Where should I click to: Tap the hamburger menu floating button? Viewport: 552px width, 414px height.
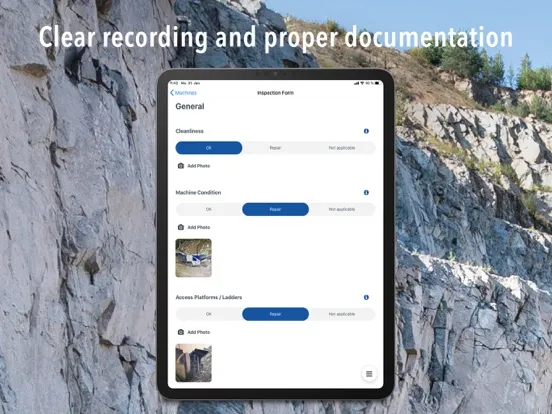[x=369, y=374]
